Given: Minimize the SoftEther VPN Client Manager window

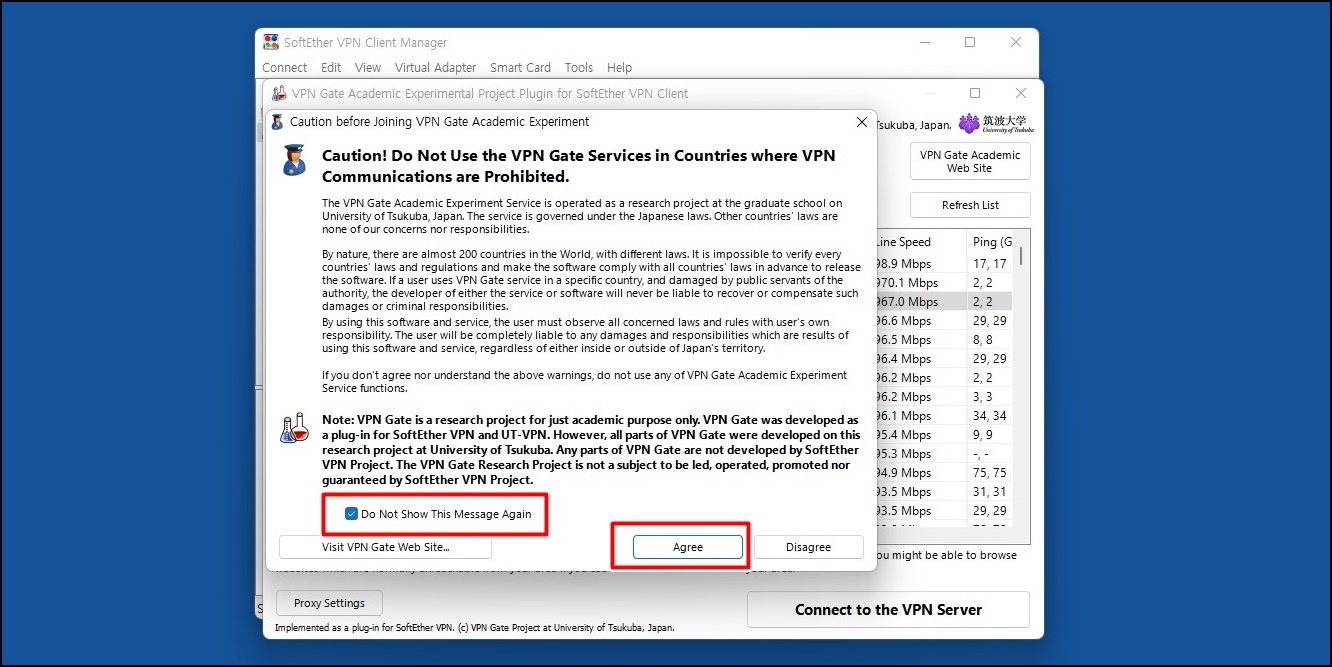Looking at the screenshot, I should 924,42.
